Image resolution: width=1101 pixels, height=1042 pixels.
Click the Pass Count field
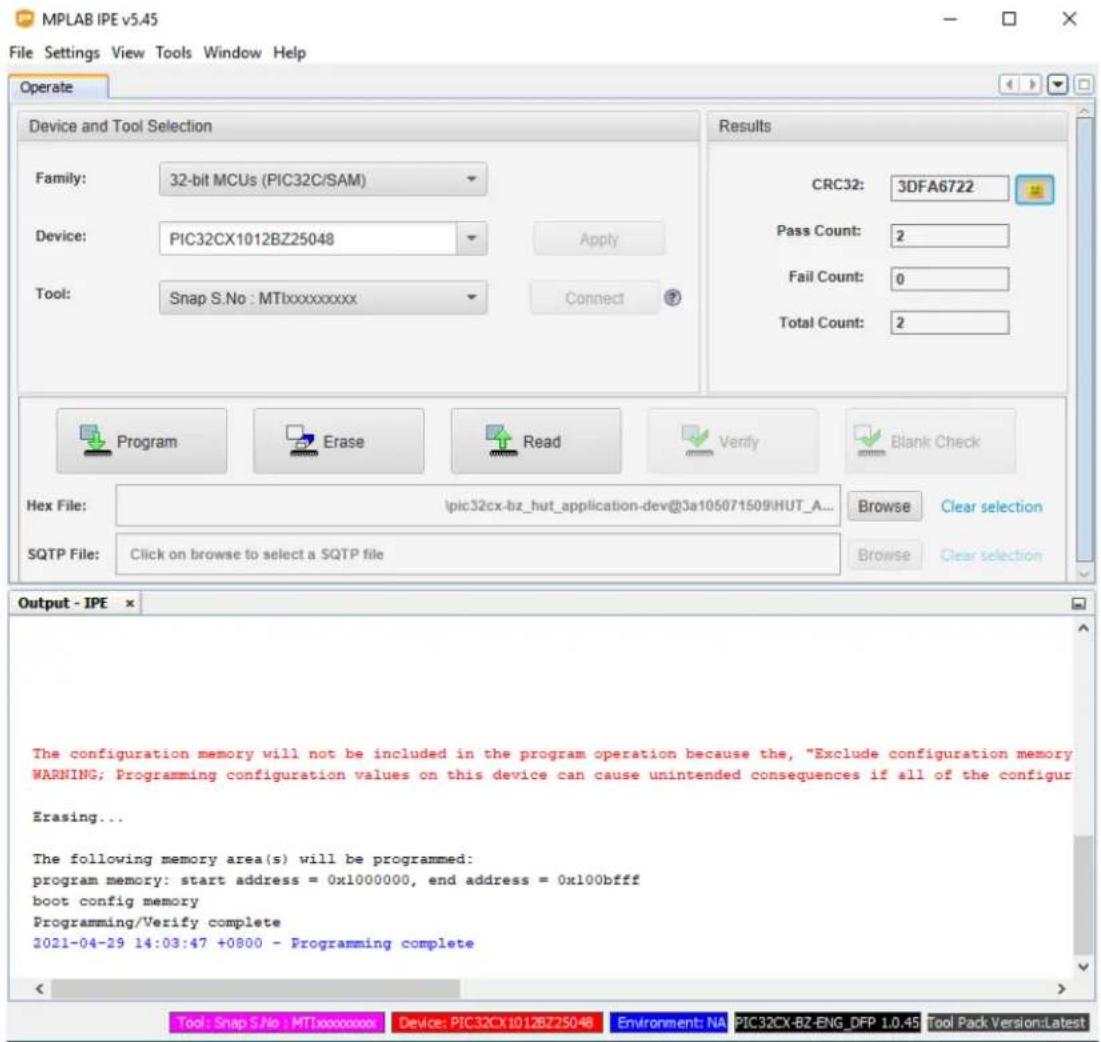949,235
